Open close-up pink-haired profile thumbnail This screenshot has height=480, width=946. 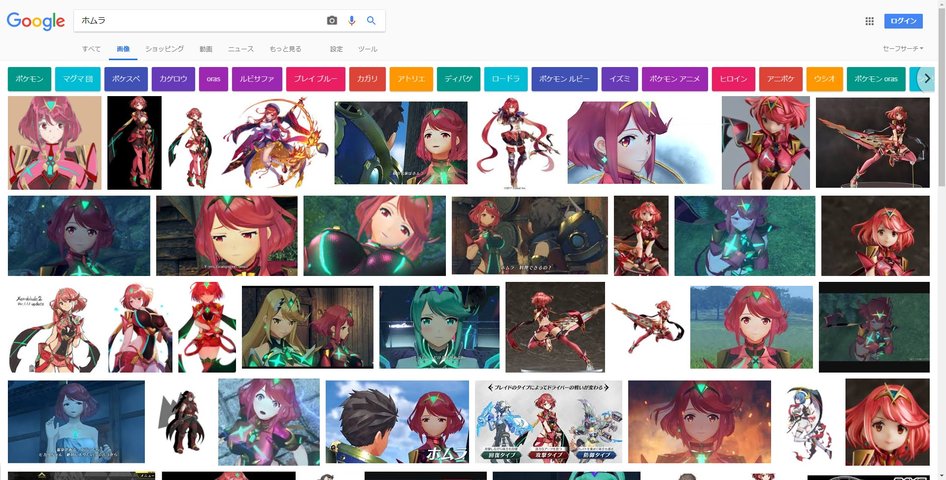coord(641,143)
